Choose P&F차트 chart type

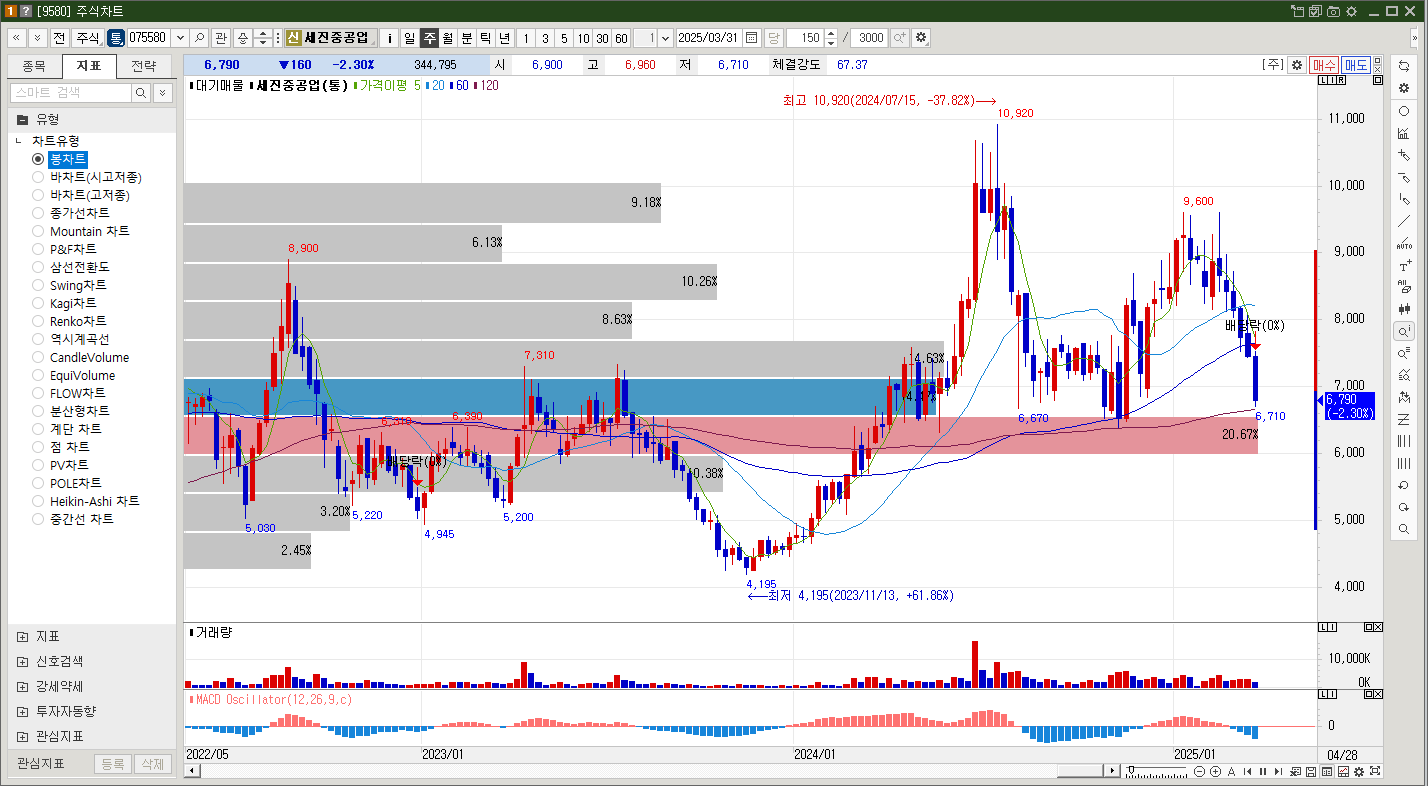pyautogui.click(x=38, y=249)
